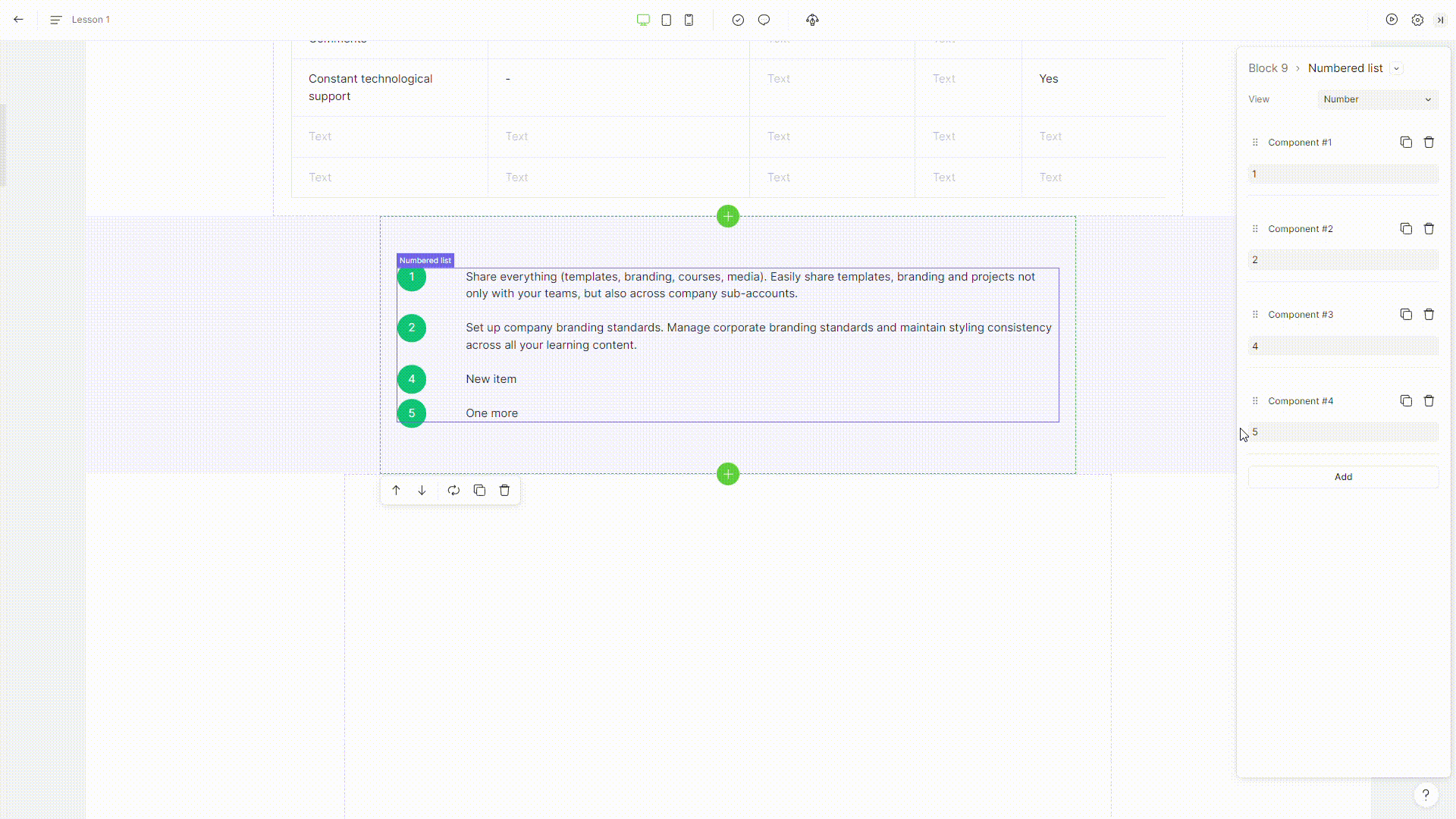Delete Component #3
The width and height of the screenshot is (1456, 819).
(x=1429, y=314)
